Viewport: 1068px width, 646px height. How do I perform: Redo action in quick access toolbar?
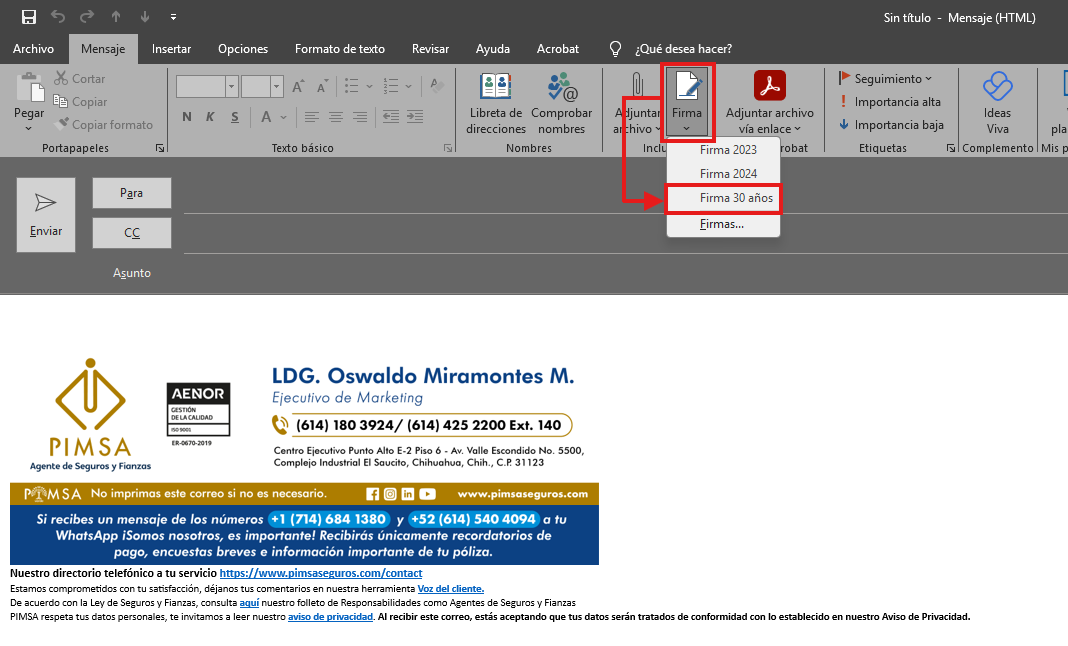[x=87, y=17]
